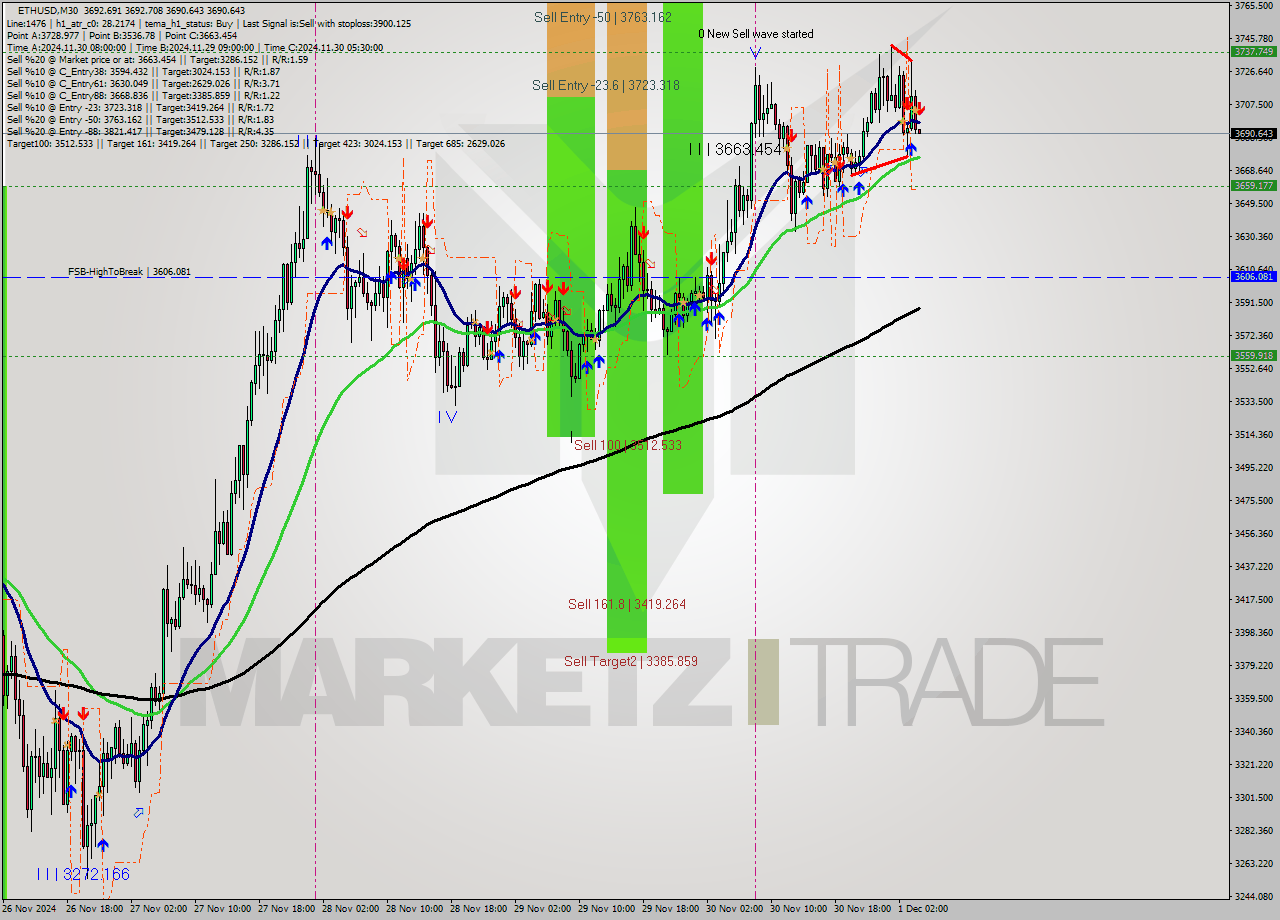Click the 'I V' wave marker below candles
The image size is (1280, 920).
coord(447,417)
